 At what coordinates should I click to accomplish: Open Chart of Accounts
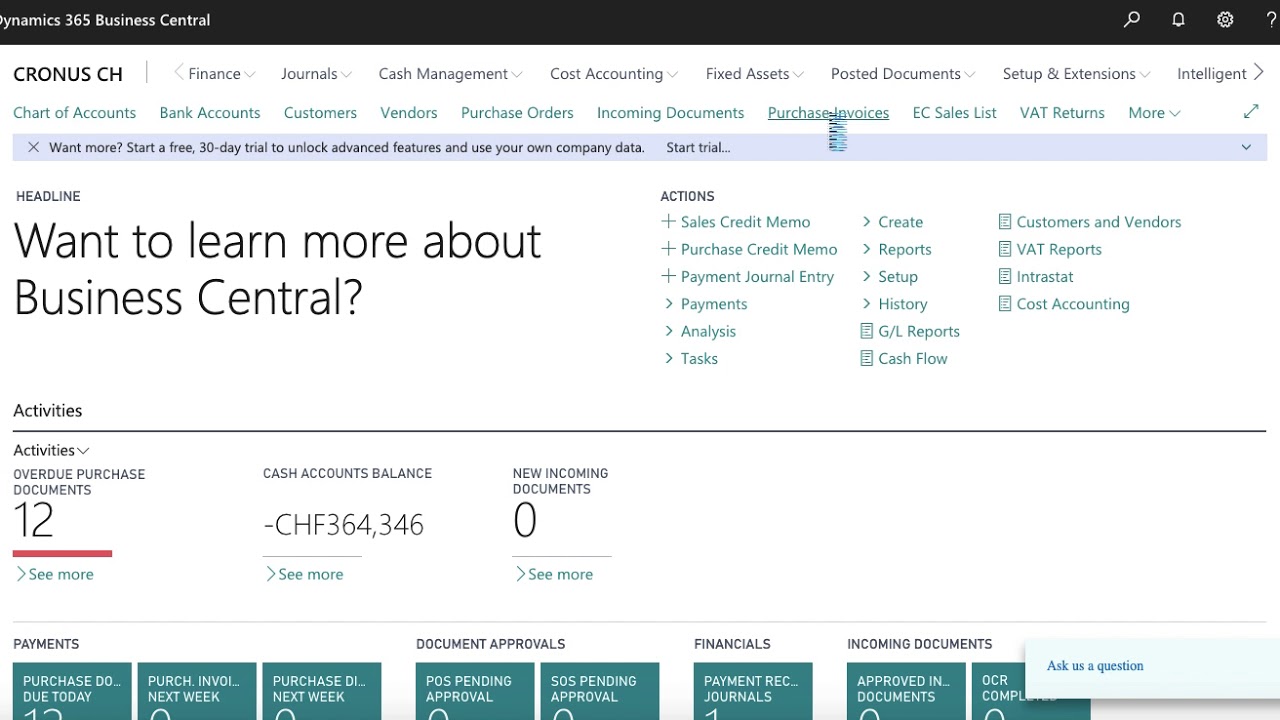tap(74, 113)
